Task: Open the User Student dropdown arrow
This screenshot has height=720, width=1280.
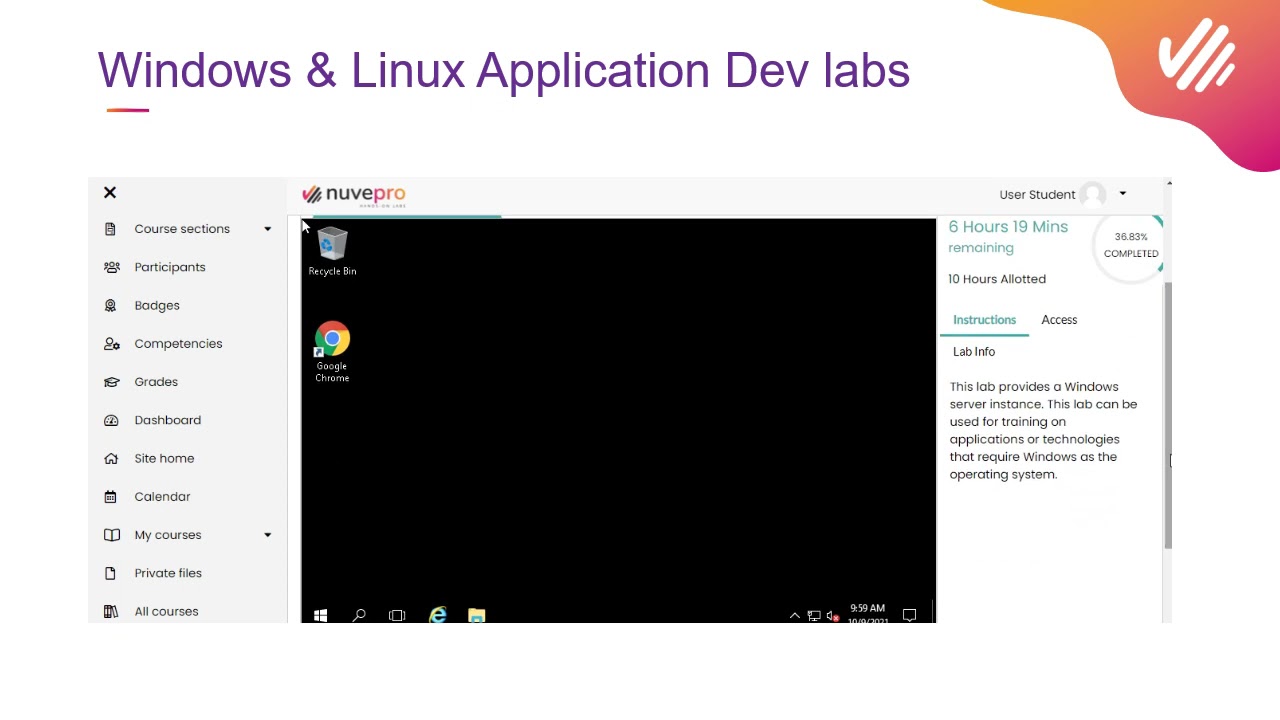Action: pyautogui.click(x=1122, y=194)
